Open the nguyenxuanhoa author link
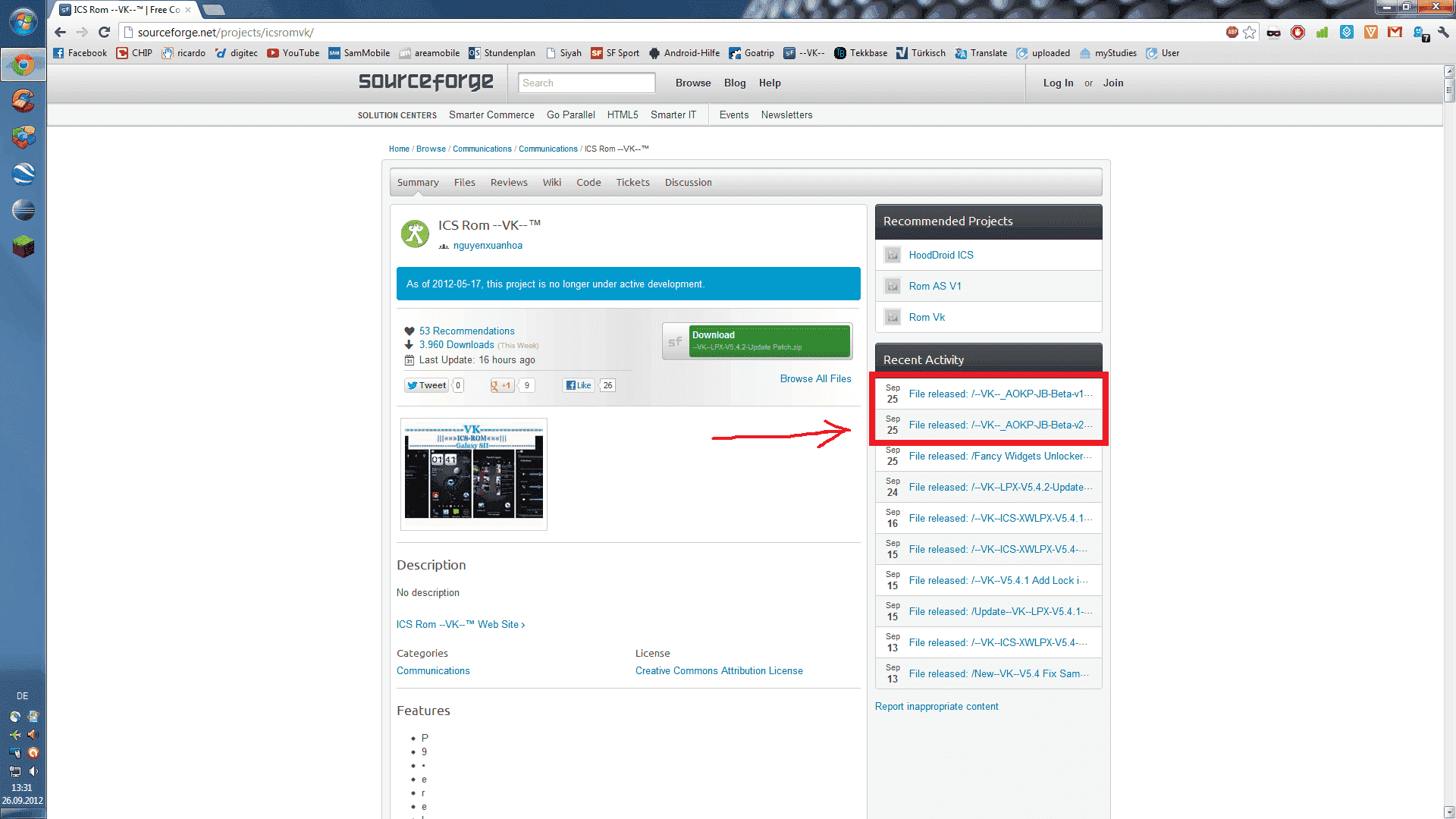 488,245
